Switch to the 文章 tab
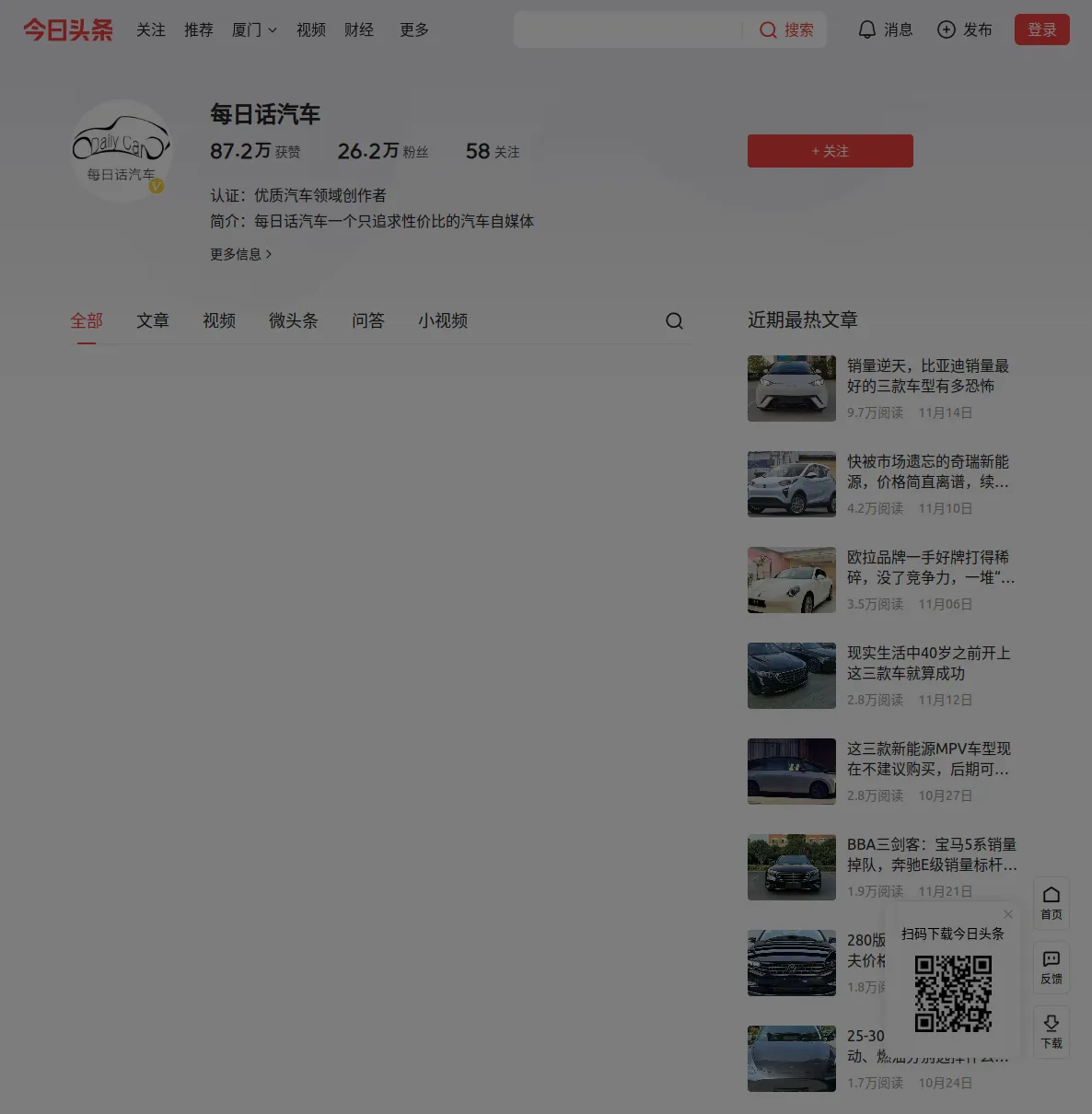 point(153,320)
